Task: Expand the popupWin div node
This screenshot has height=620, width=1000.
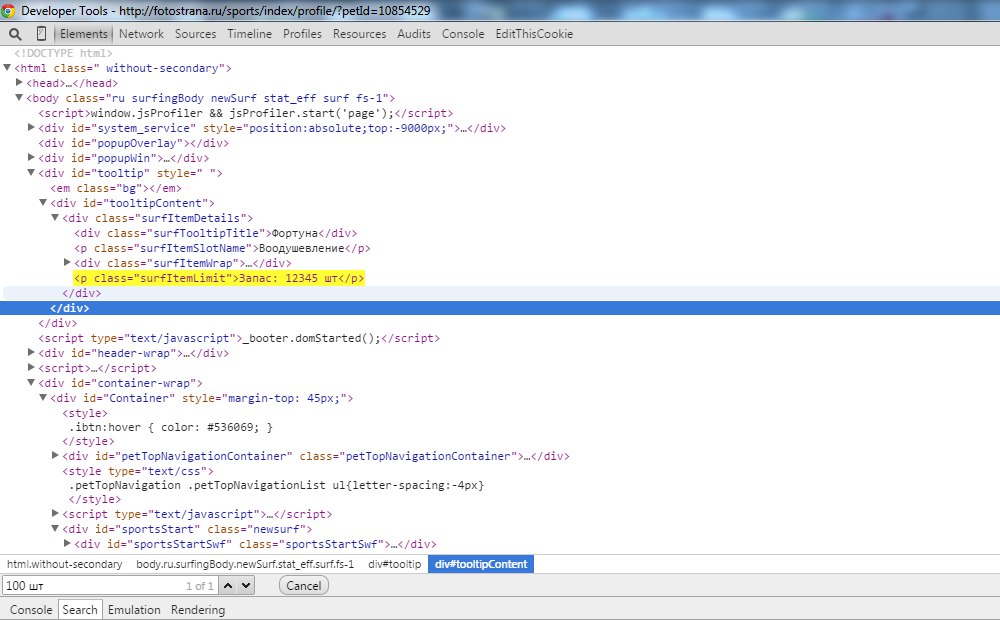Action: [x=31, y=158]
